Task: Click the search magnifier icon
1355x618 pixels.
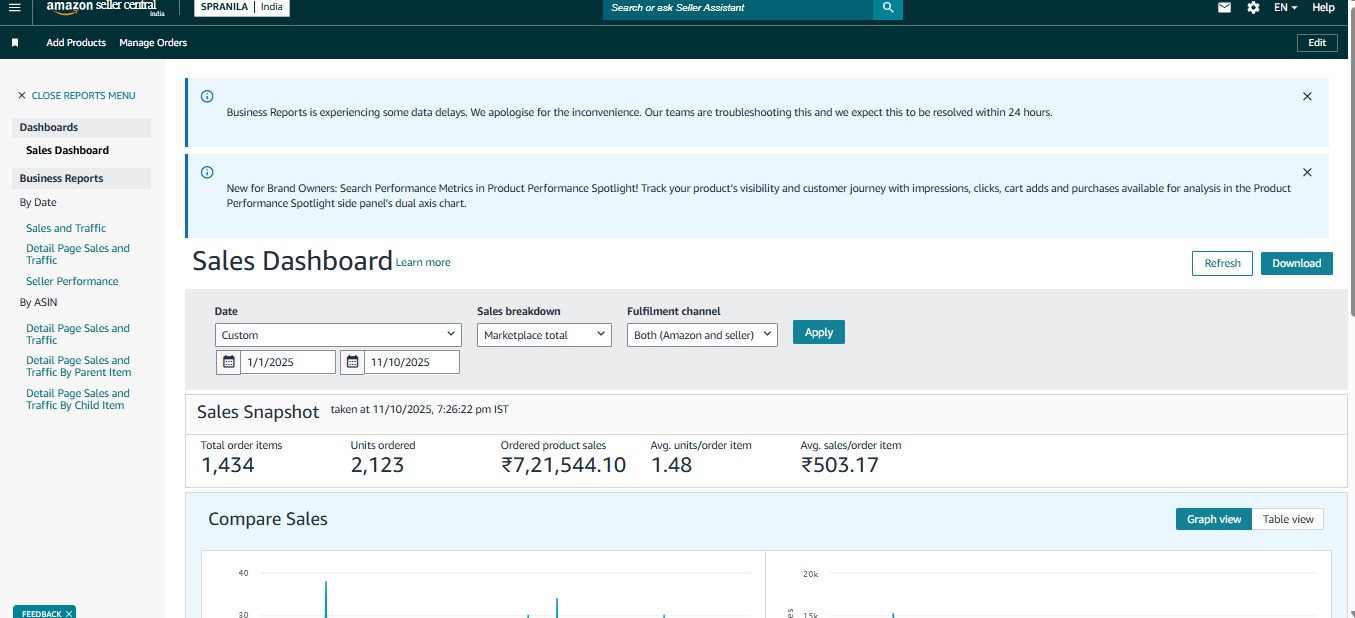Action: pyautogui.click(x=887, y=8)
